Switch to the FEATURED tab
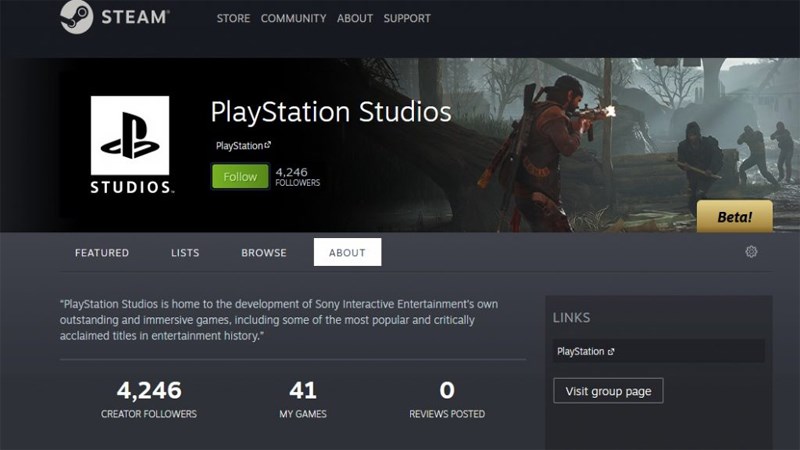This screenshot has height=450, width=800. 102,253
